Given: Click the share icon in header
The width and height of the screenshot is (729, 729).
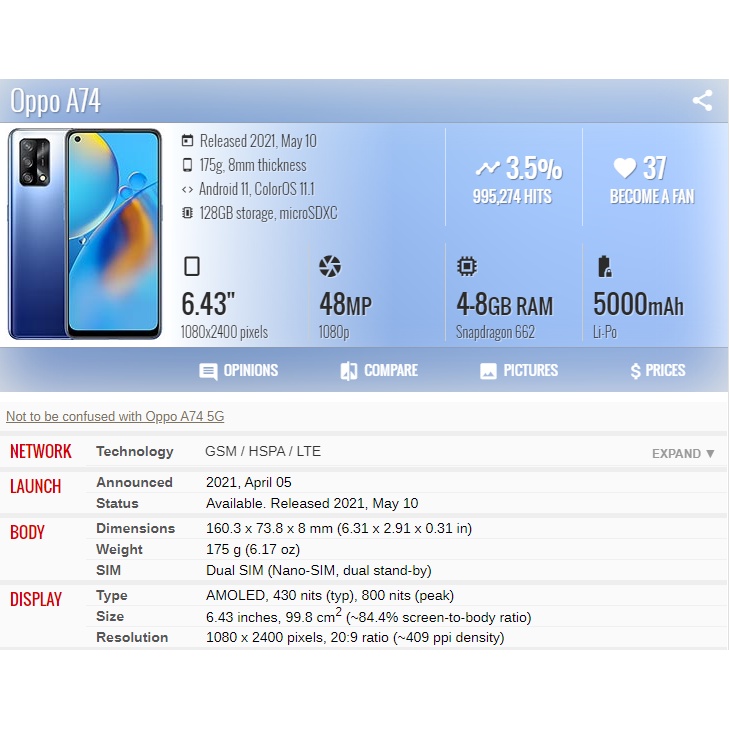Looking at the screenshot, I should pos(702,100).
